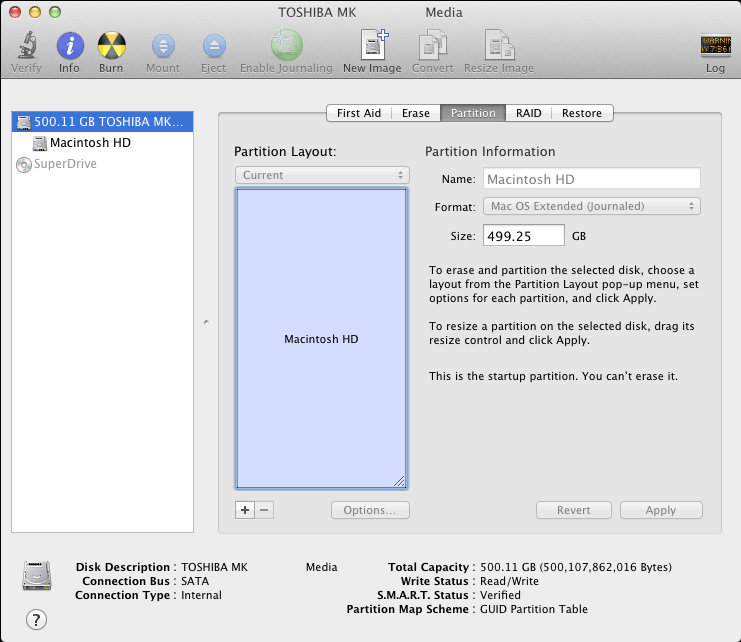Image resolution: width=741 pixels, height=642 pixels.
Task: Click the Enable Journaling icon
Action: tap(286, 45)
